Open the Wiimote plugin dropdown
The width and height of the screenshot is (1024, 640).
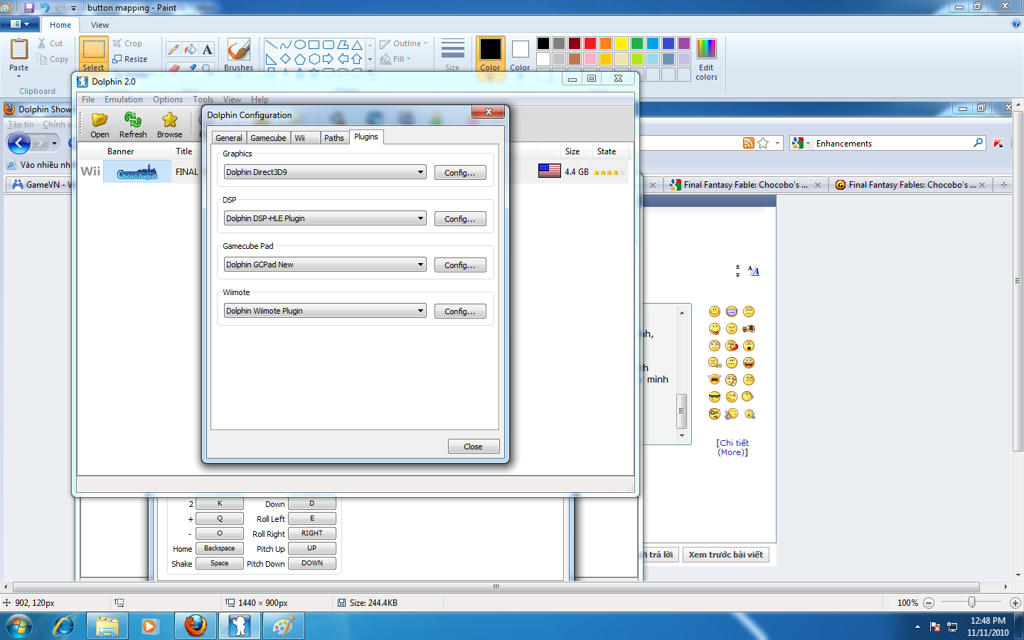pos(325,312)
